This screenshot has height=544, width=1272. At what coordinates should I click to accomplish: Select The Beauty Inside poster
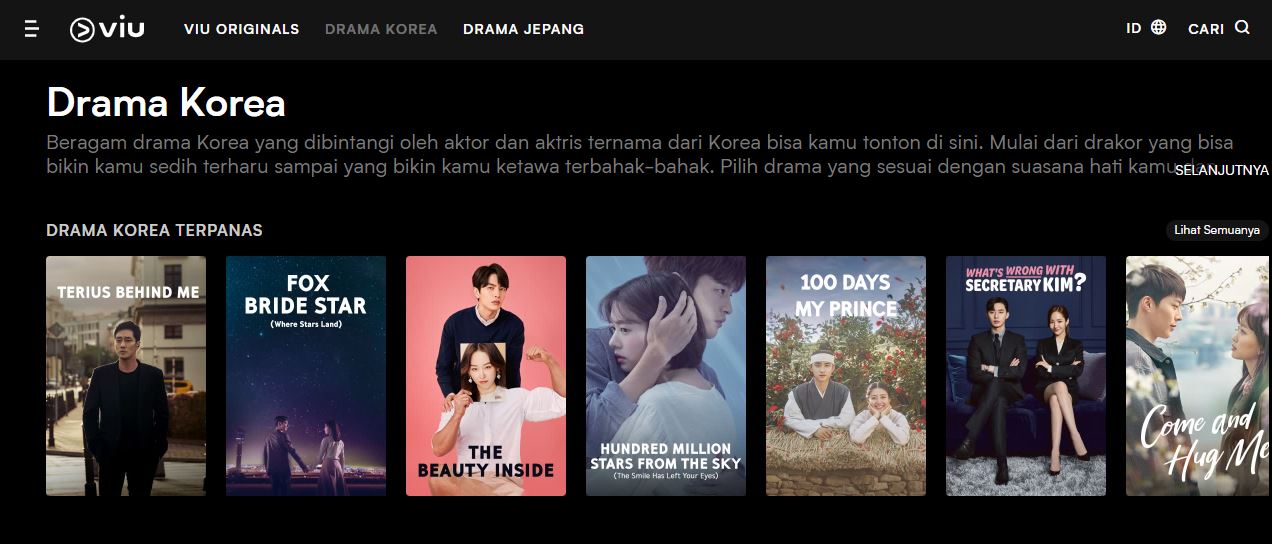click(x=486, y=376)
